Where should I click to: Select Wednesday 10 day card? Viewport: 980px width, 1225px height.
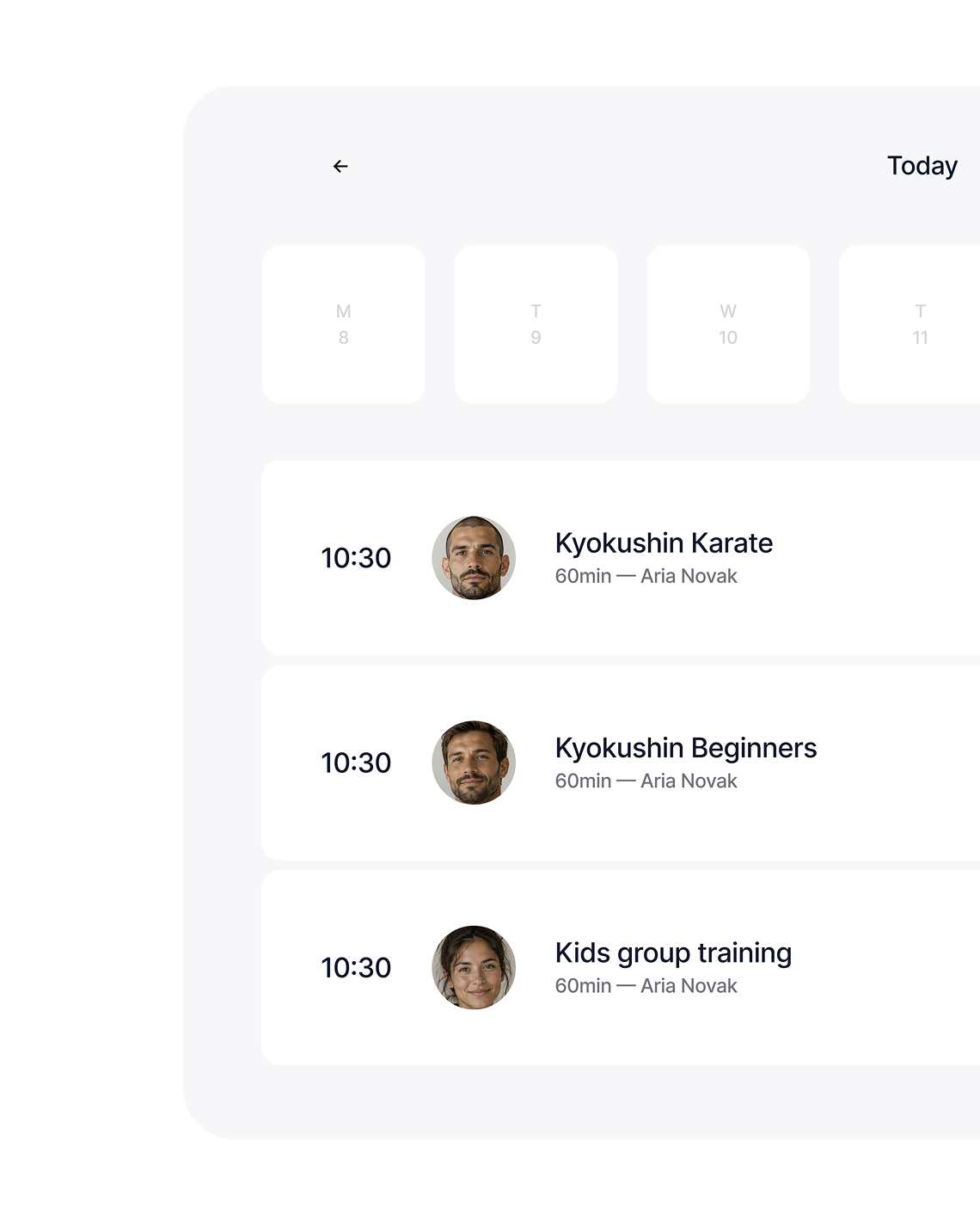[728, 324]
